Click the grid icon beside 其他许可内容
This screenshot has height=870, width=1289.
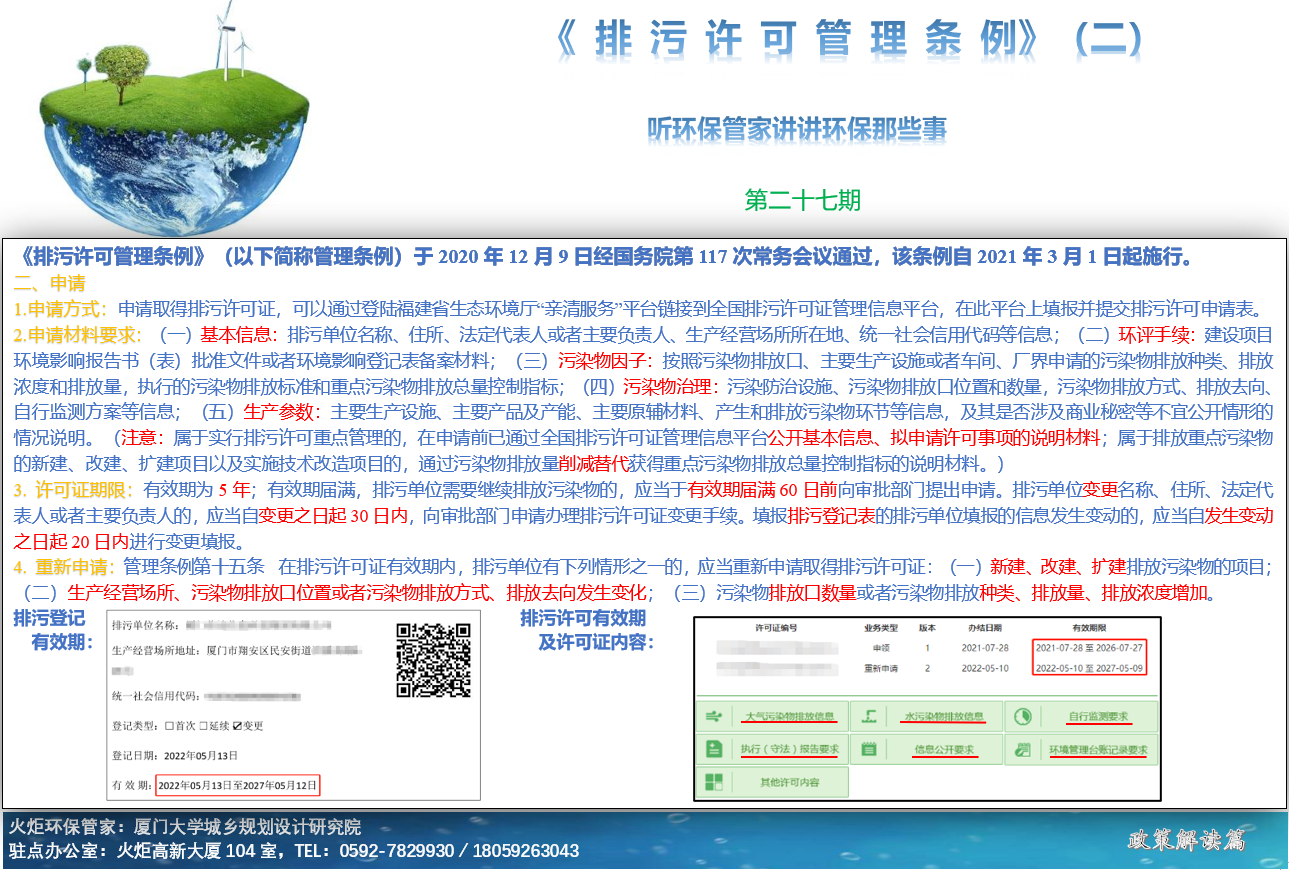pos(714,782)
